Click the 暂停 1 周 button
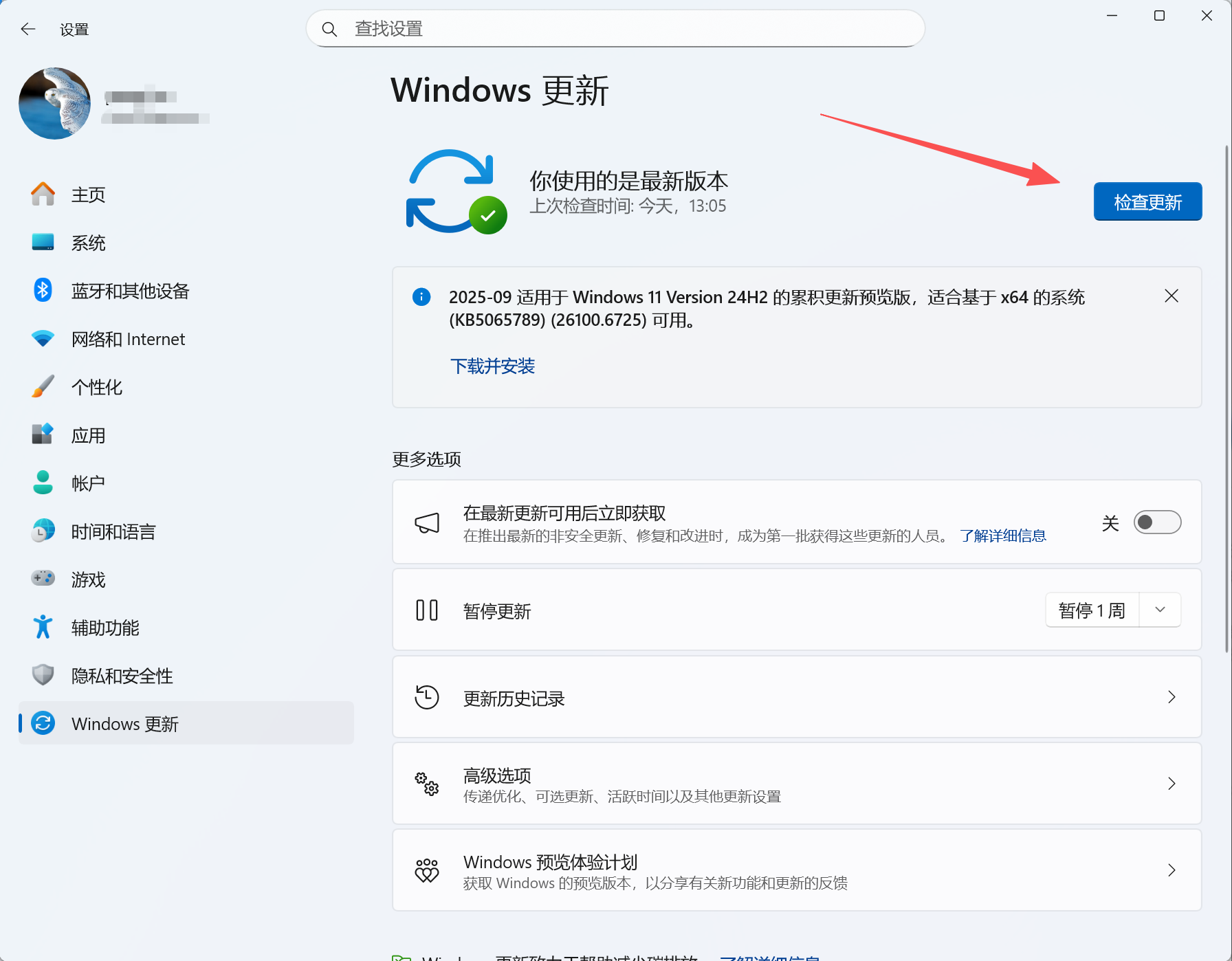 pyautogui.click(x=1092, y=610)
